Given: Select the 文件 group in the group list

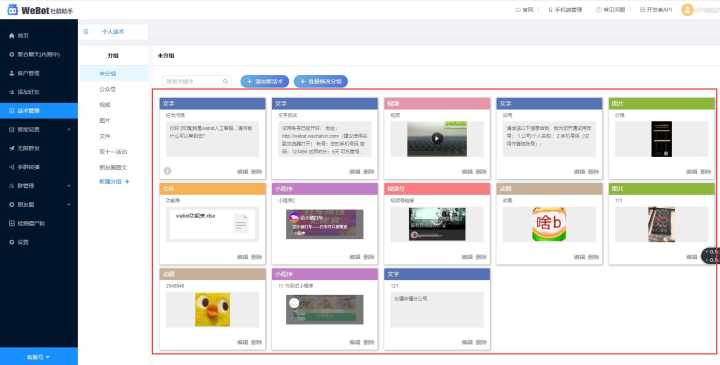Looking at the screenshot, I should pyautogui.click(x=105, y=136).
